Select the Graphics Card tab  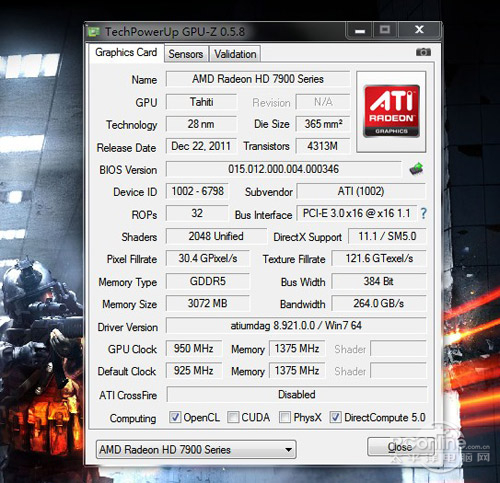point(126,53)
